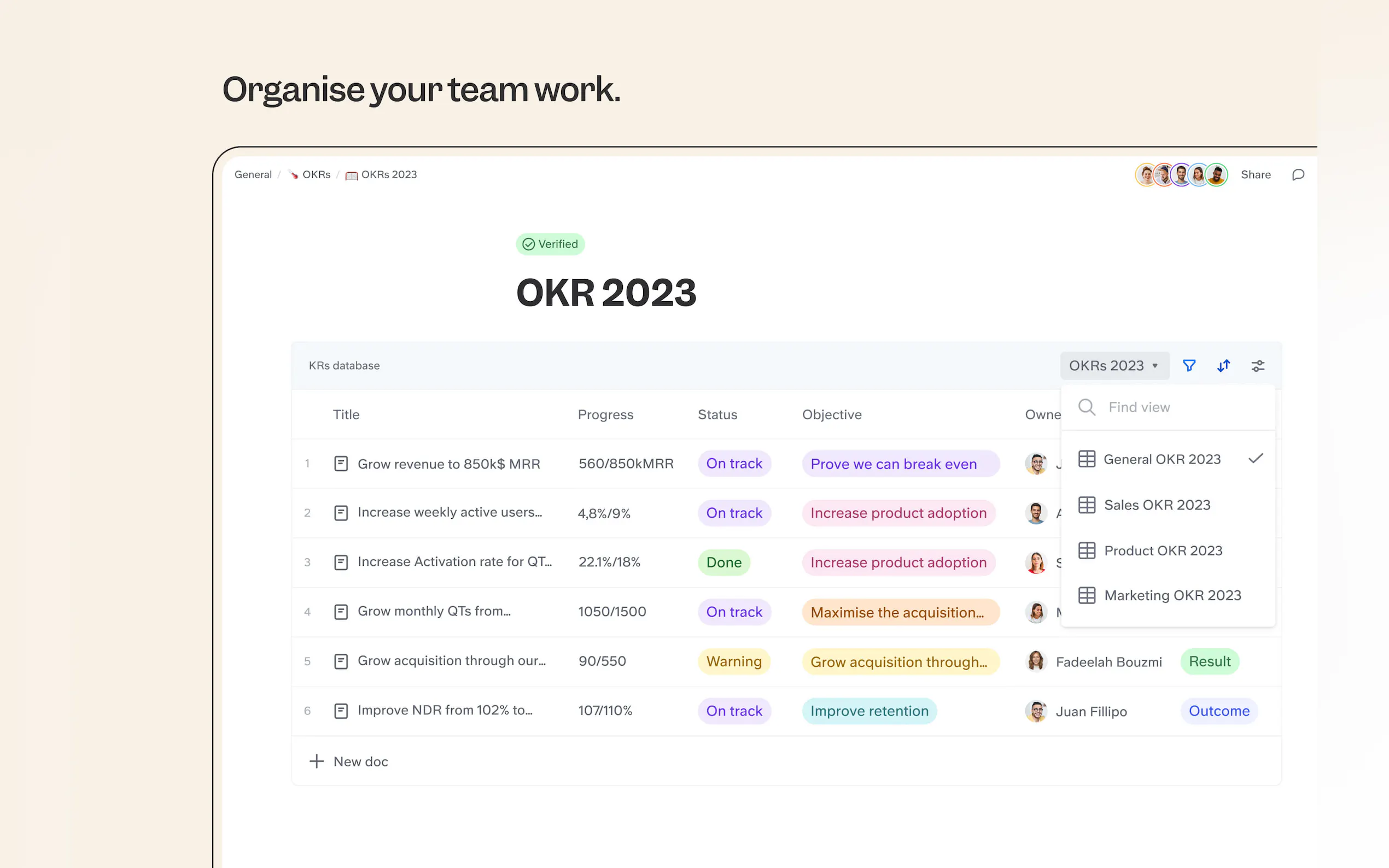Screen dimensions: 1389x868
Task: Click magnifier icon in Find view
Action: [1087, 407]
